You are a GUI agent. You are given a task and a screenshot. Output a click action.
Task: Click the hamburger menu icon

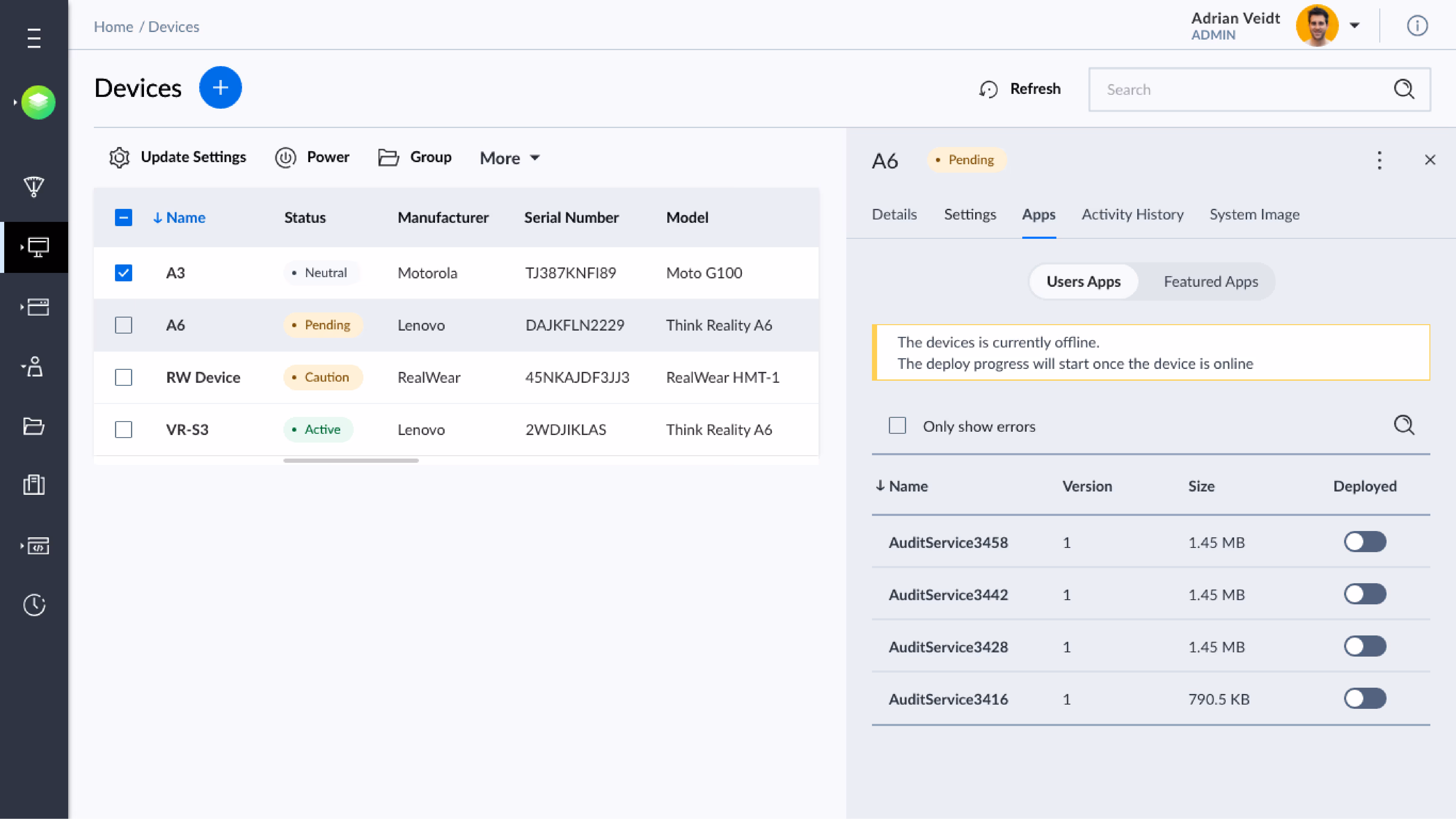[34, 38]
